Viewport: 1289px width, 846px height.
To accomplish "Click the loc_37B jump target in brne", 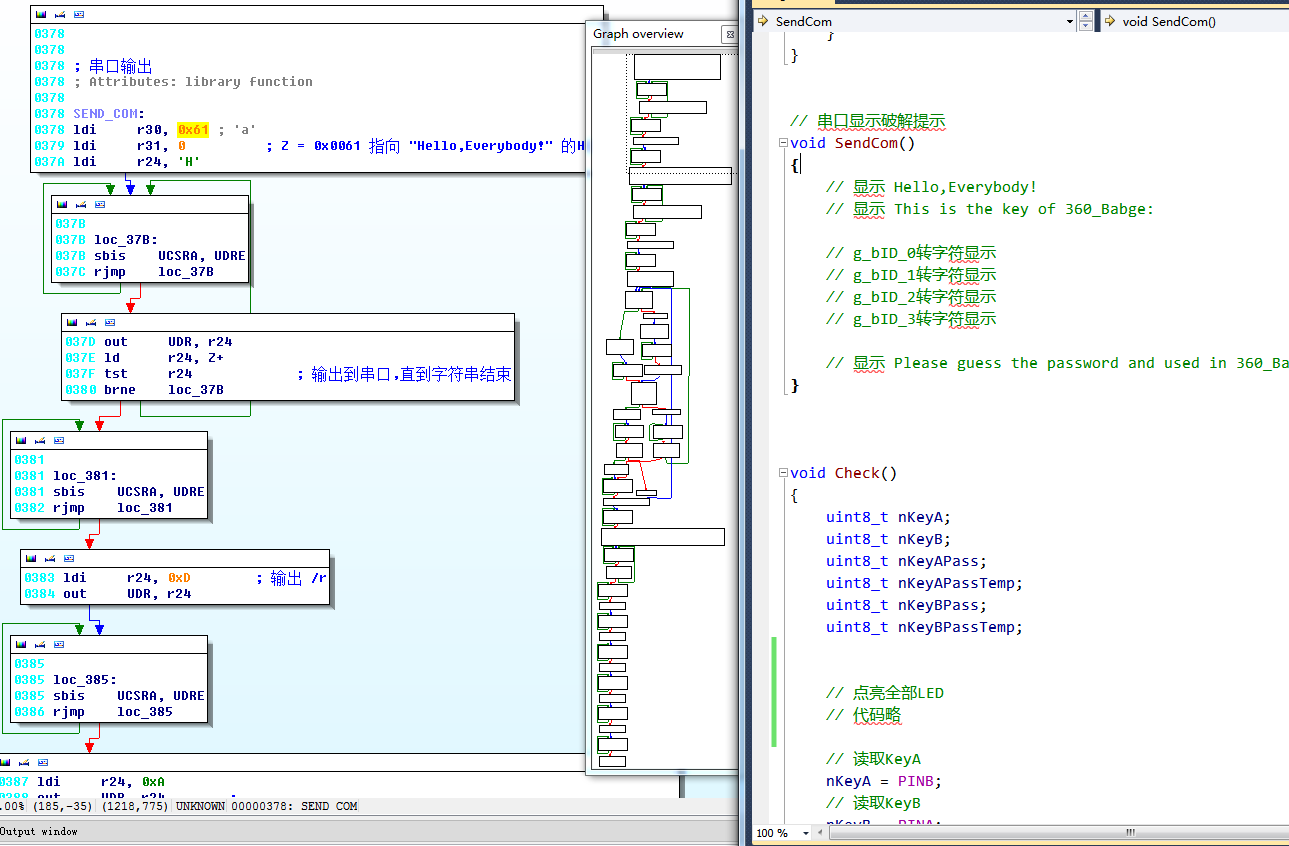I will 195,390.
